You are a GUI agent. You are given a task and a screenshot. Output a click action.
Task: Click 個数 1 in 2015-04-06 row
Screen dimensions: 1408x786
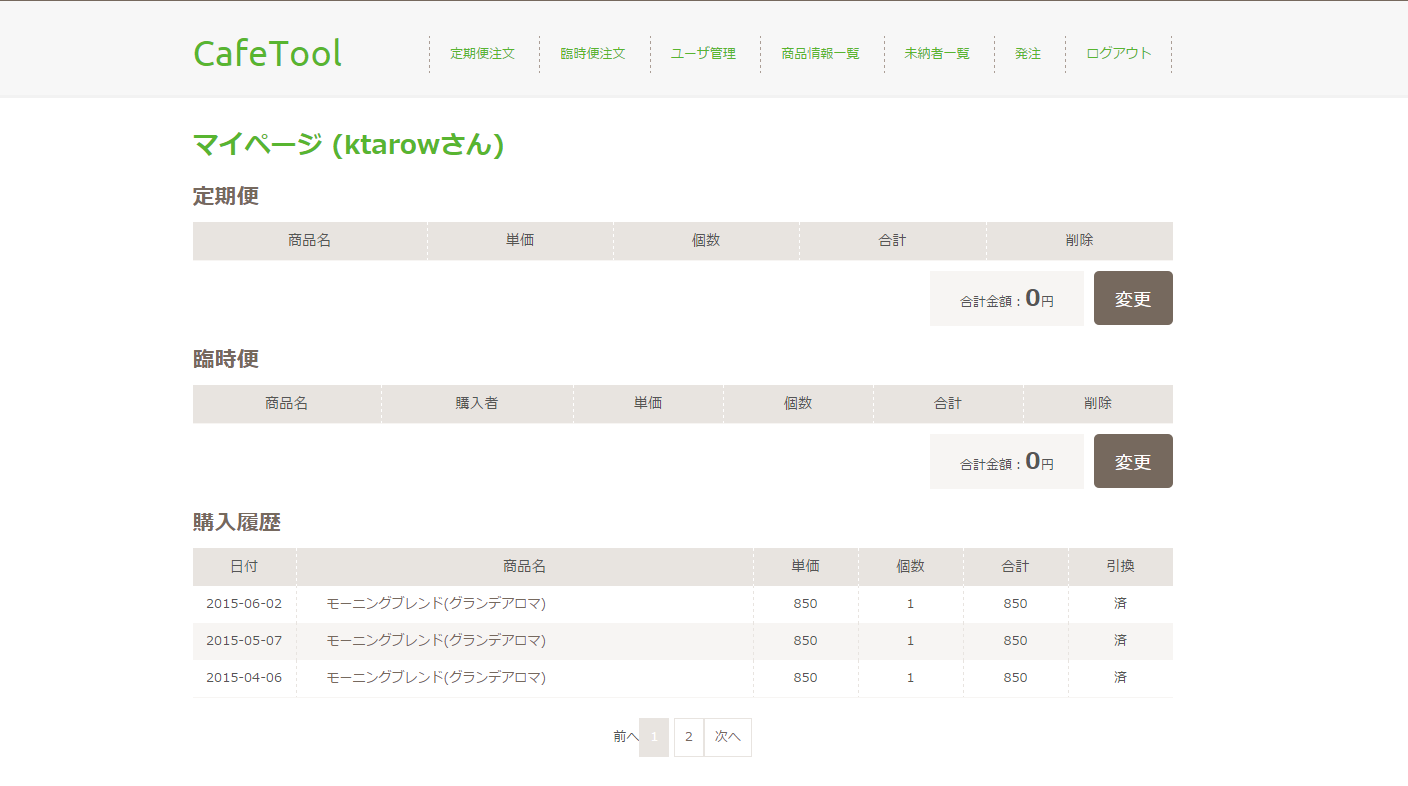click(x=911, y=678)
